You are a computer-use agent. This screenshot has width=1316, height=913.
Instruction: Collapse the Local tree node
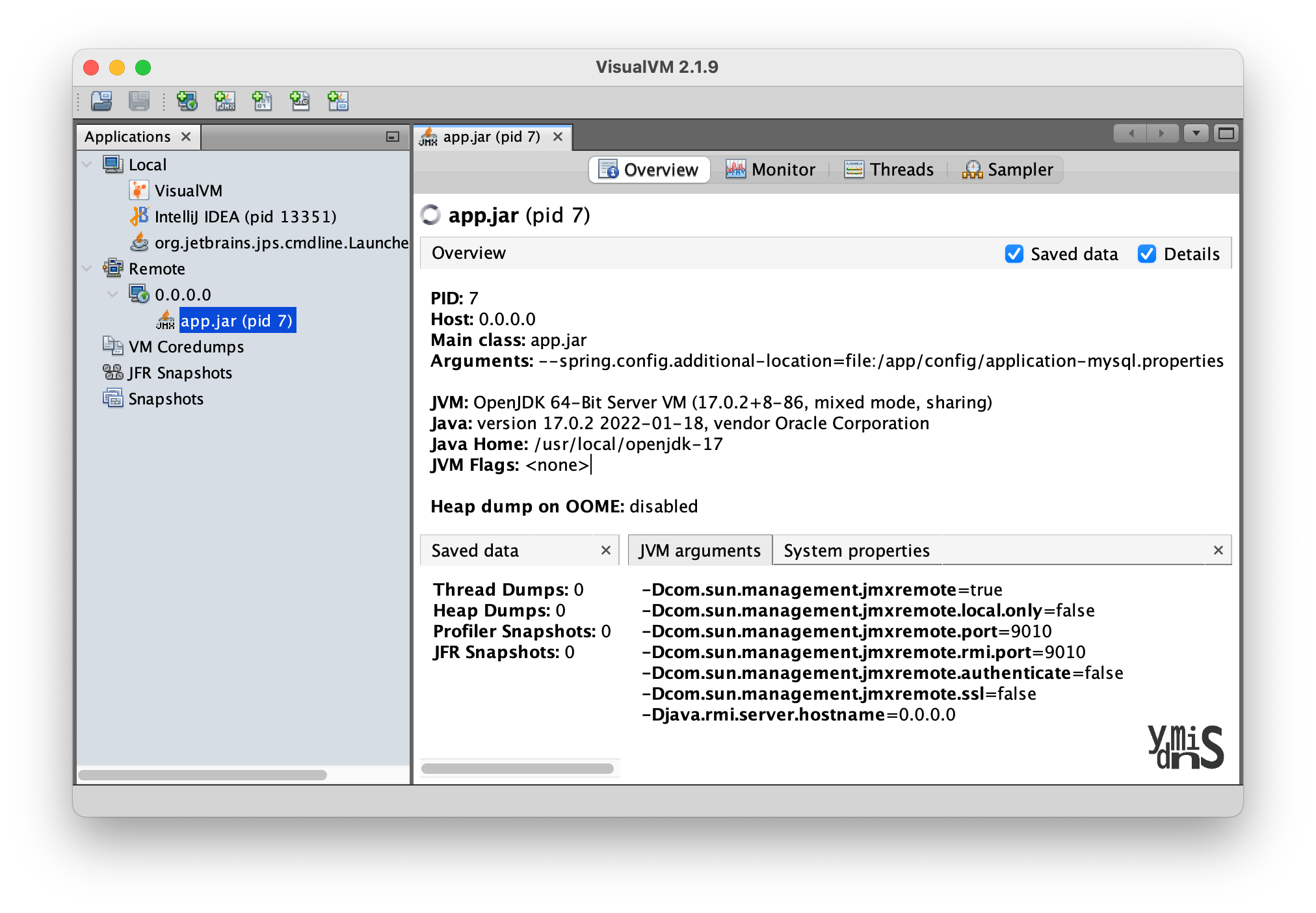87,165
